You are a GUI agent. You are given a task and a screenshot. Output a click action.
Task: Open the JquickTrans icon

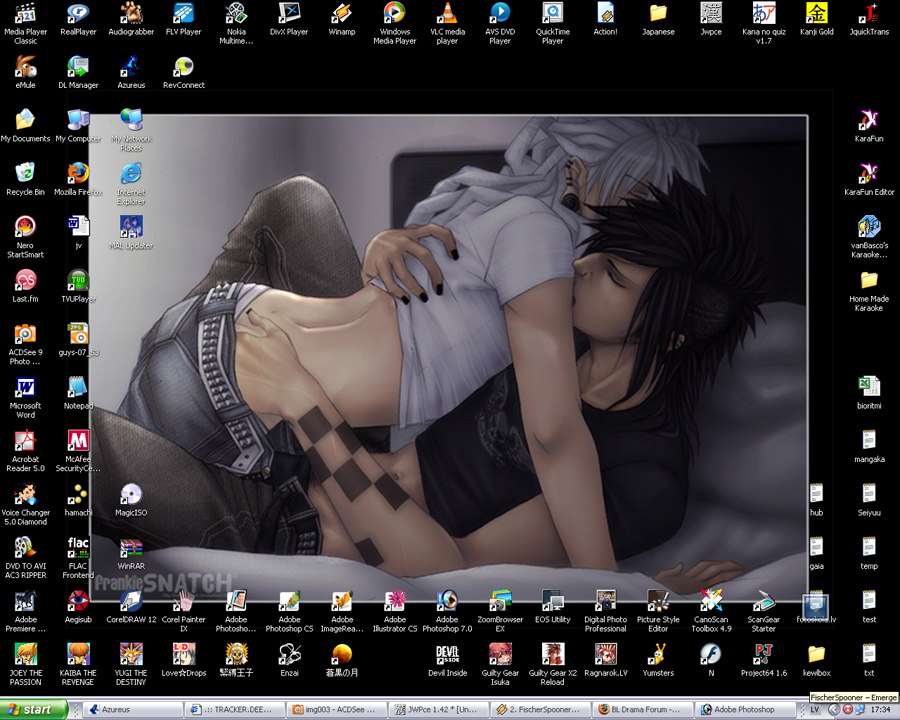(869, 20)
